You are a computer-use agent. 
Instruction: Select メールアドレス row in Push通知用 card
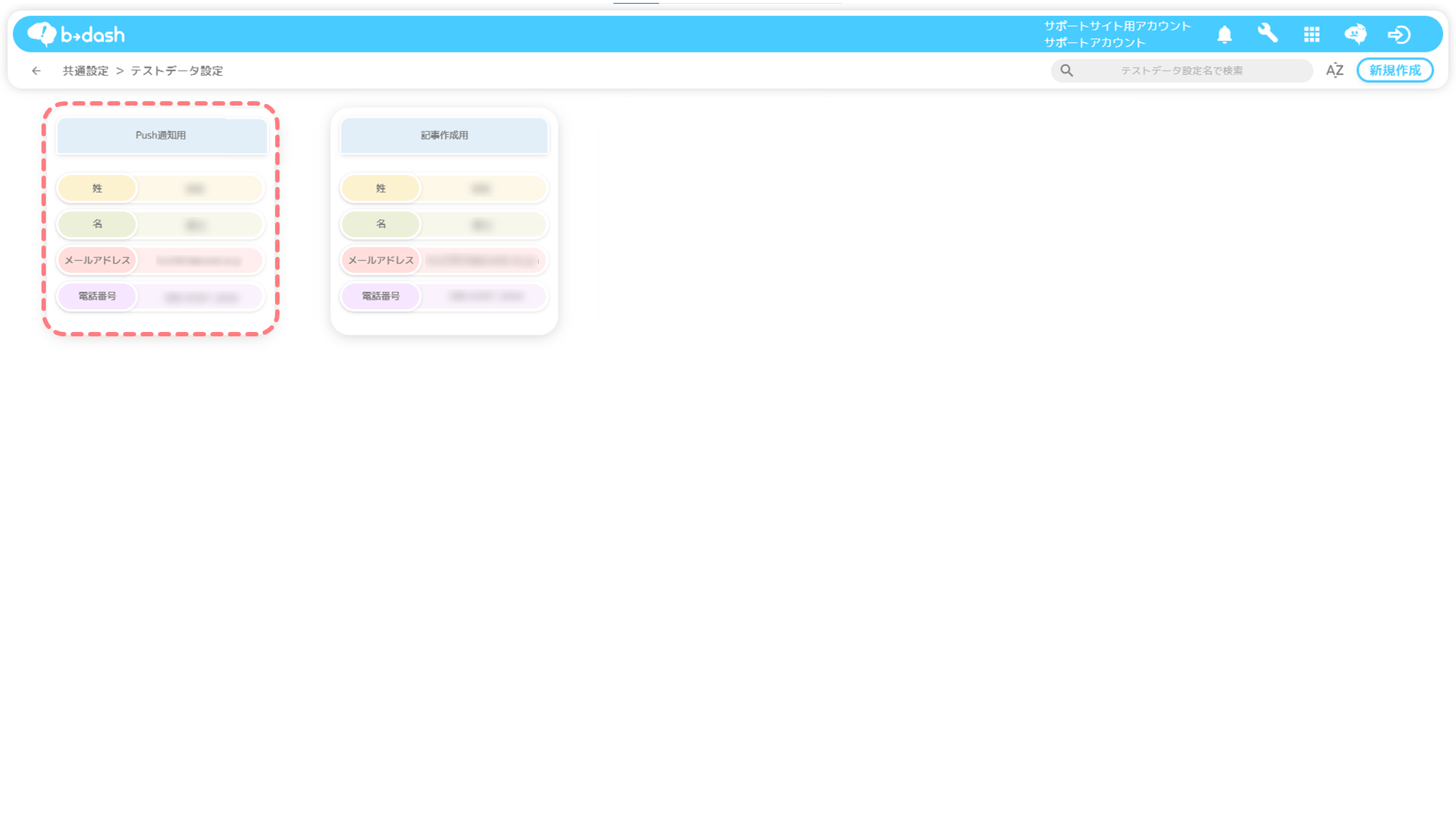point(160,260)
